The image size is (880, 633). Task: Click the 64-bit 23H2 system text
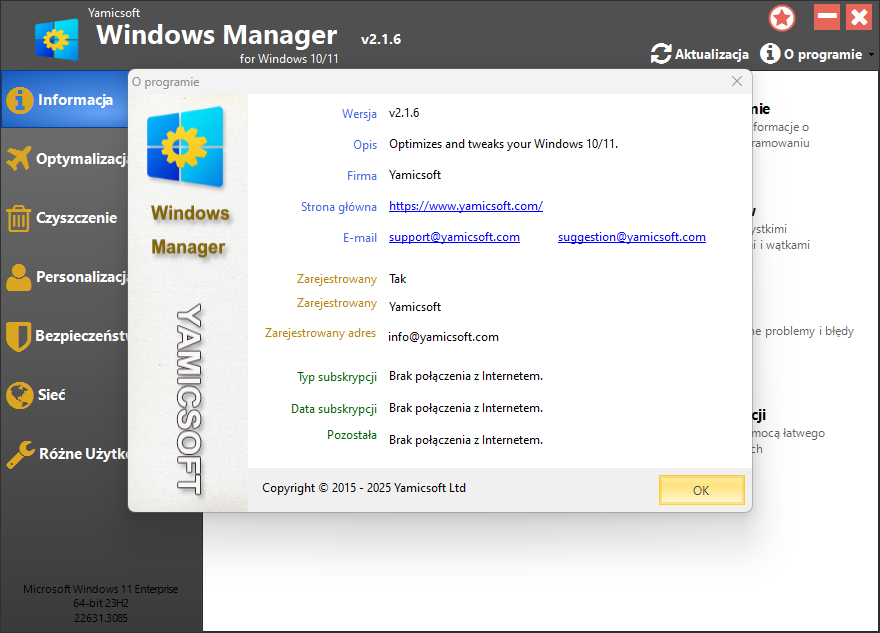100,603
